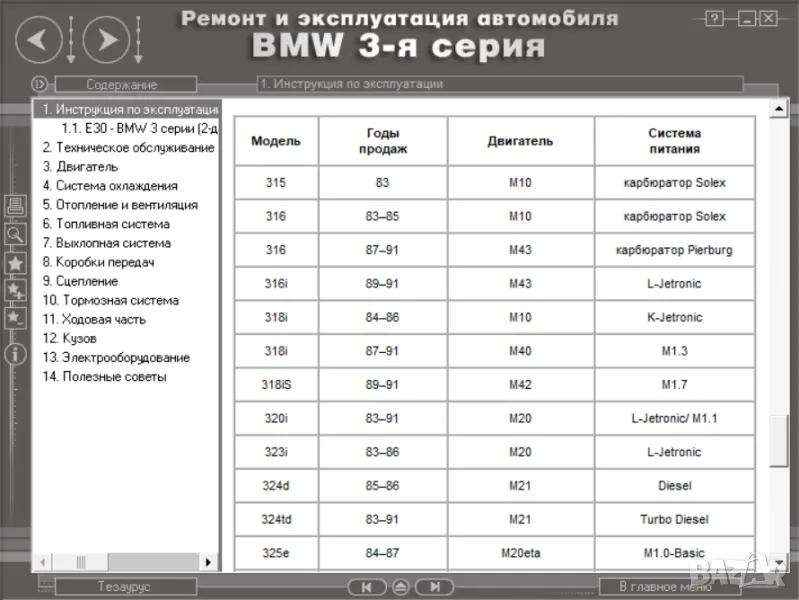Viewport: 799px width, 600px height.
Task: Click the info icon in sidebar
Action: click(15, 353)
